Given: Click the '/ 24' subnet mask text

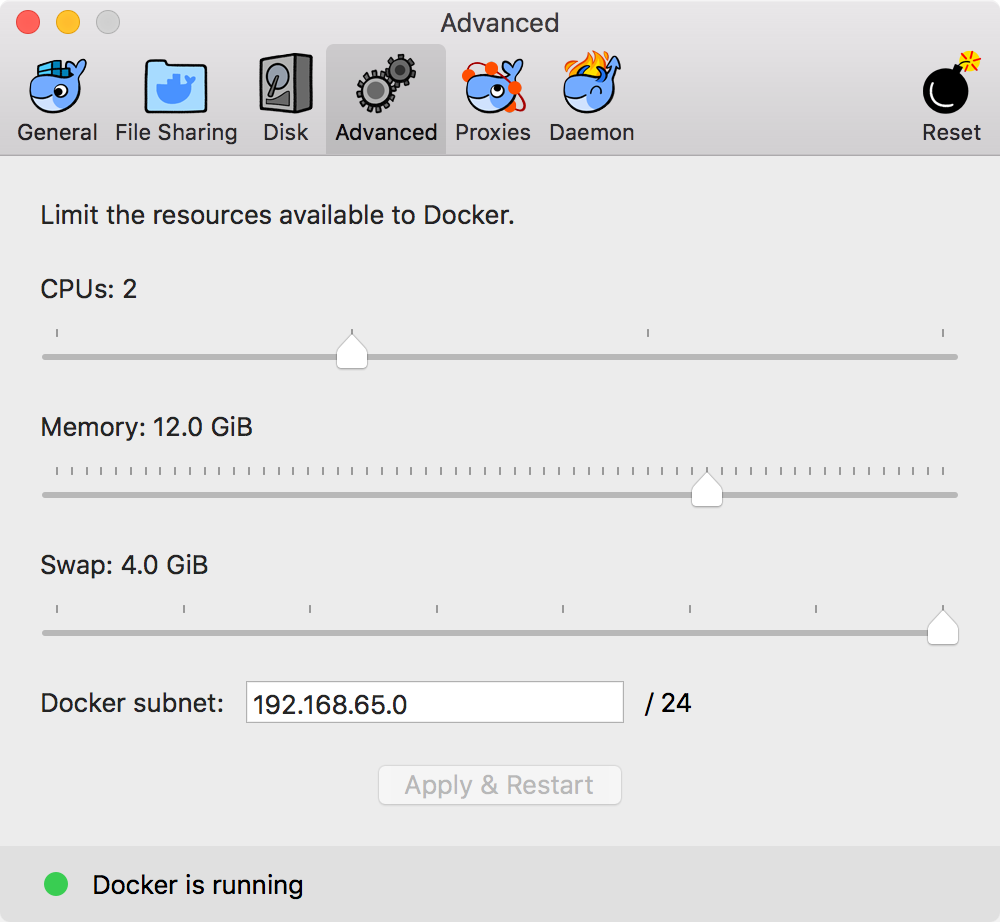Looking at the screenshot, I should [668, 703].
